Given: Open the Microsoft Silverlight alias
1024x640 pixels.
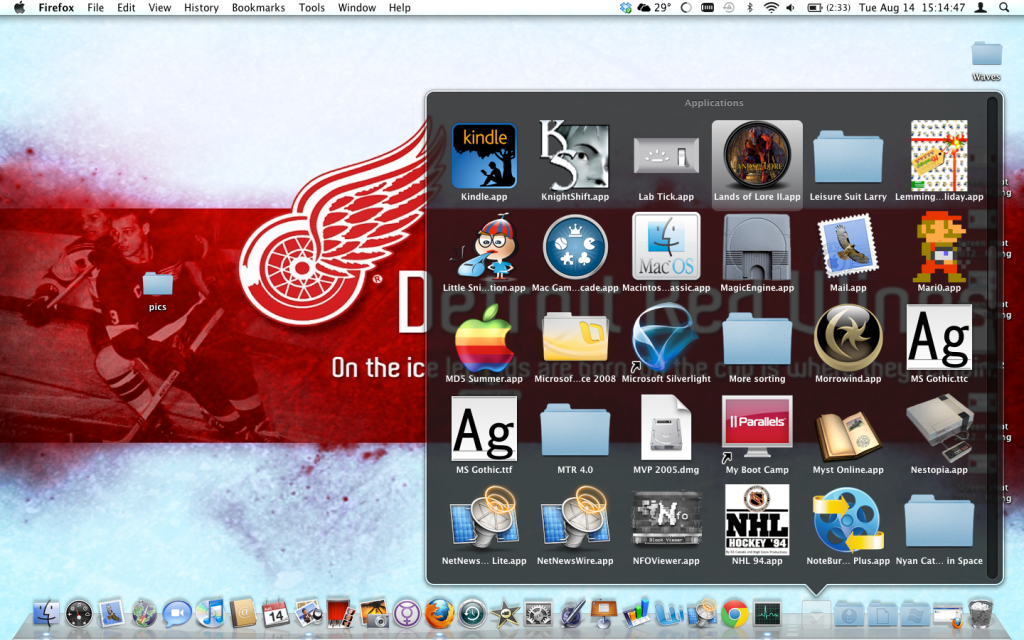Looking at the screenshot, I should (x=665, y=338).
